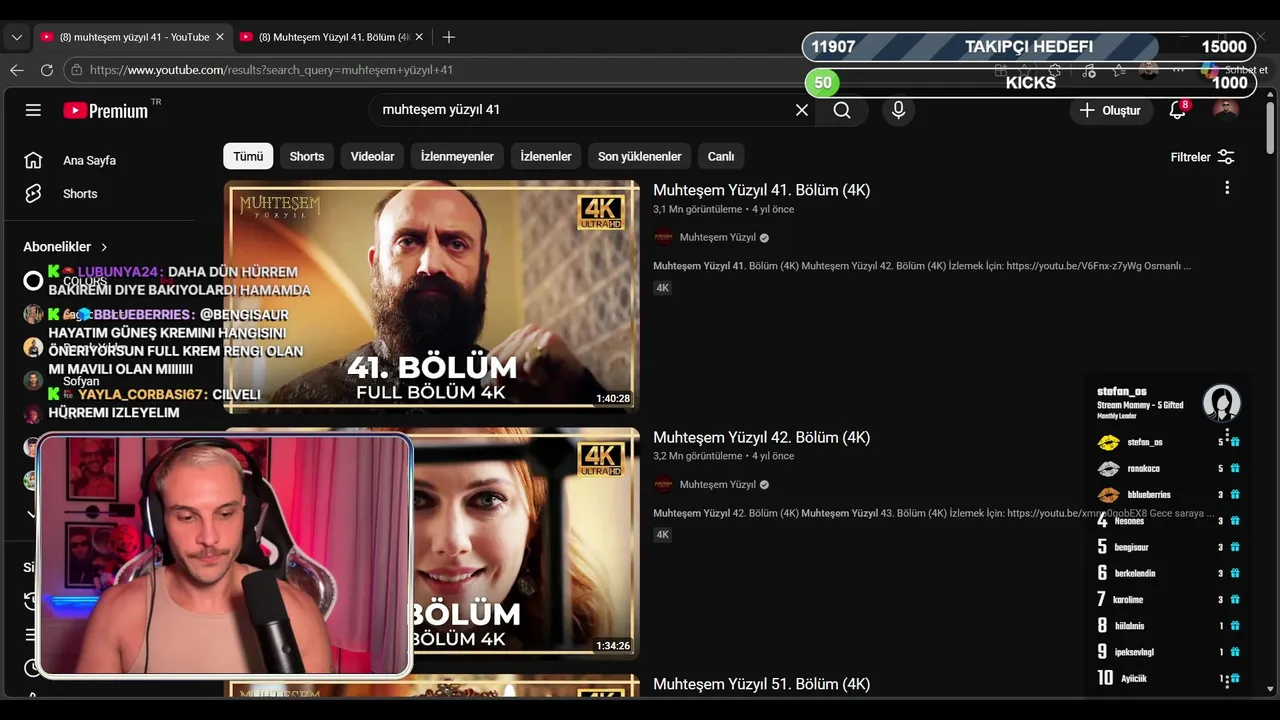Select the Videolar filter chip
Image resolution: width=1280 pixels, height=720 pixels.
tap(372, 157)
